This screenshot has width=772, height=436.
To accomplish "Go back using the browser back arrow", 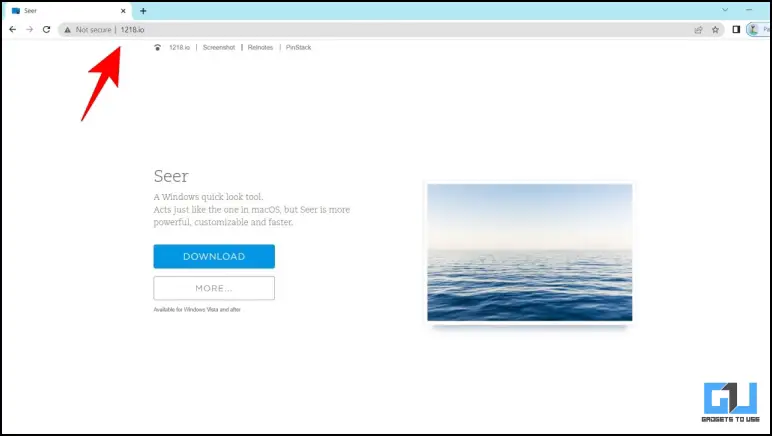I will (12, 30).
